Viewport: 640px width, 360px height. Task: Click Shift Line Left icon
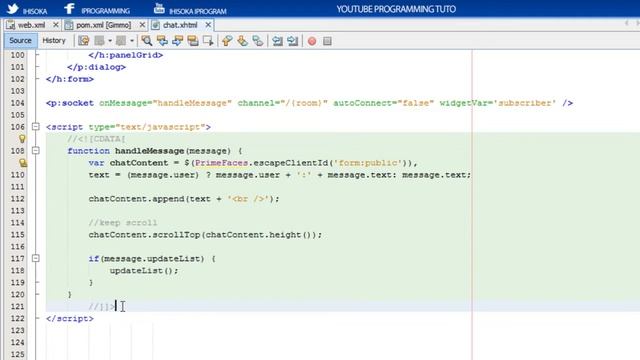click(278, 41)
